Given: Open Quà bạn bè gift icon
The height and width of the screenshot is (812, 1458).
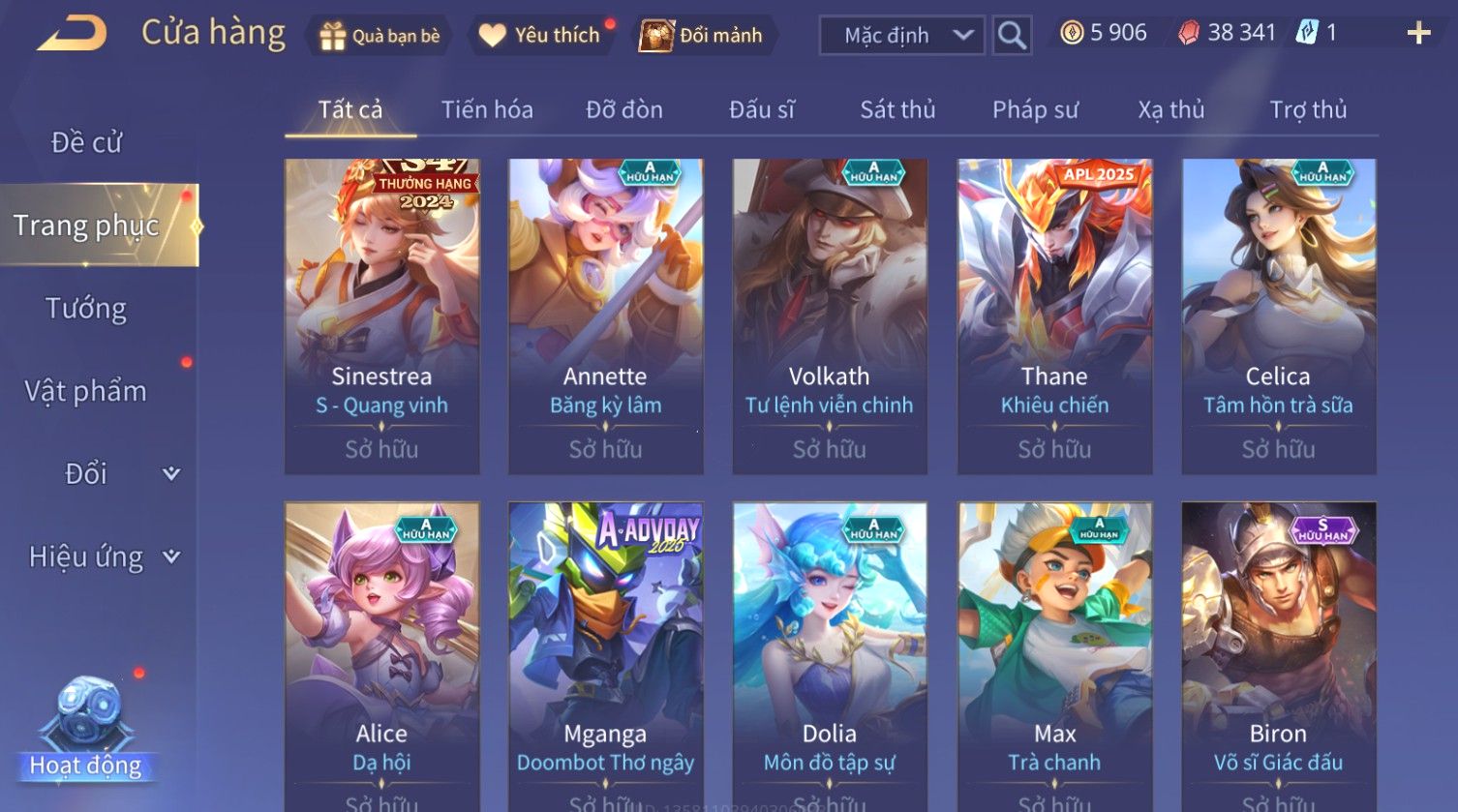Looking at the screenshot, I should 333,36.
